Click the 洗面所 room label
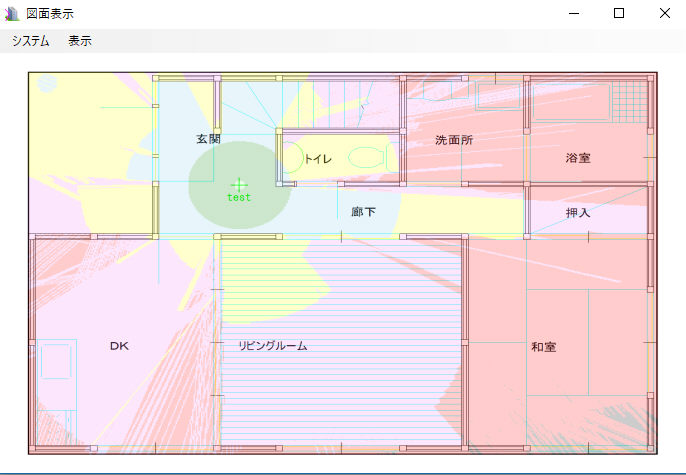This screenshot has height=475, width=686. [454, 140]
